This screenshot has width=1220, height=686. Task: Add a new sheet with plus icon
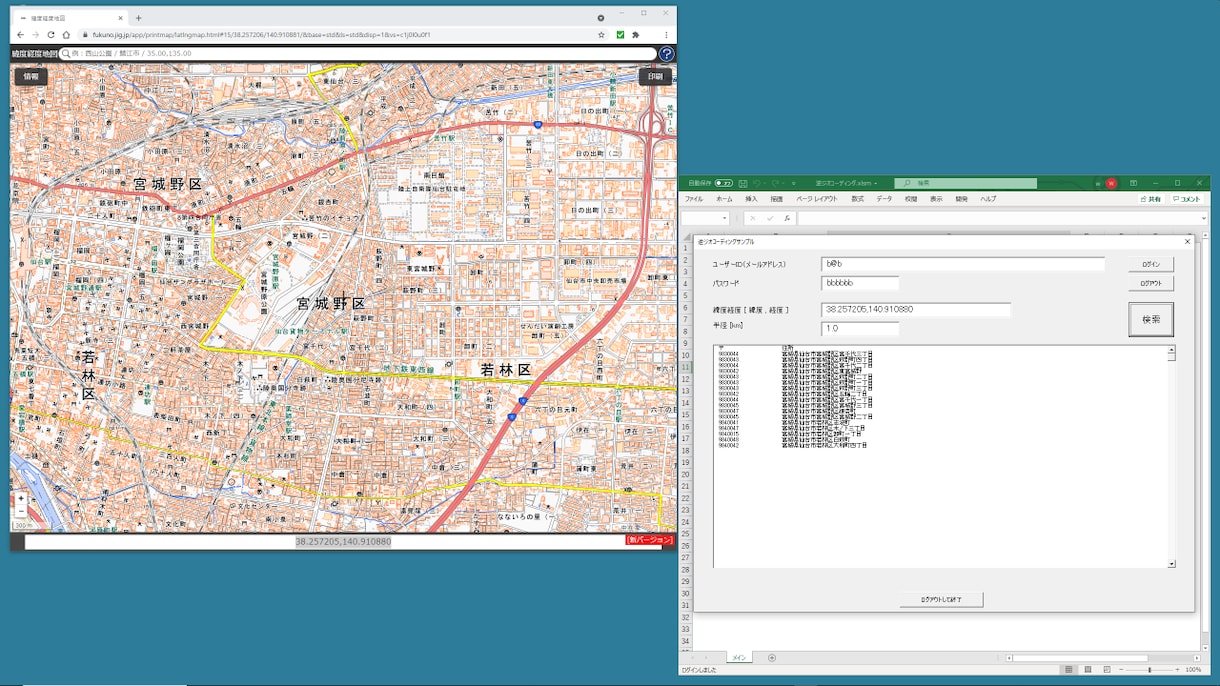pyautogui.click(x=771, y=658)
